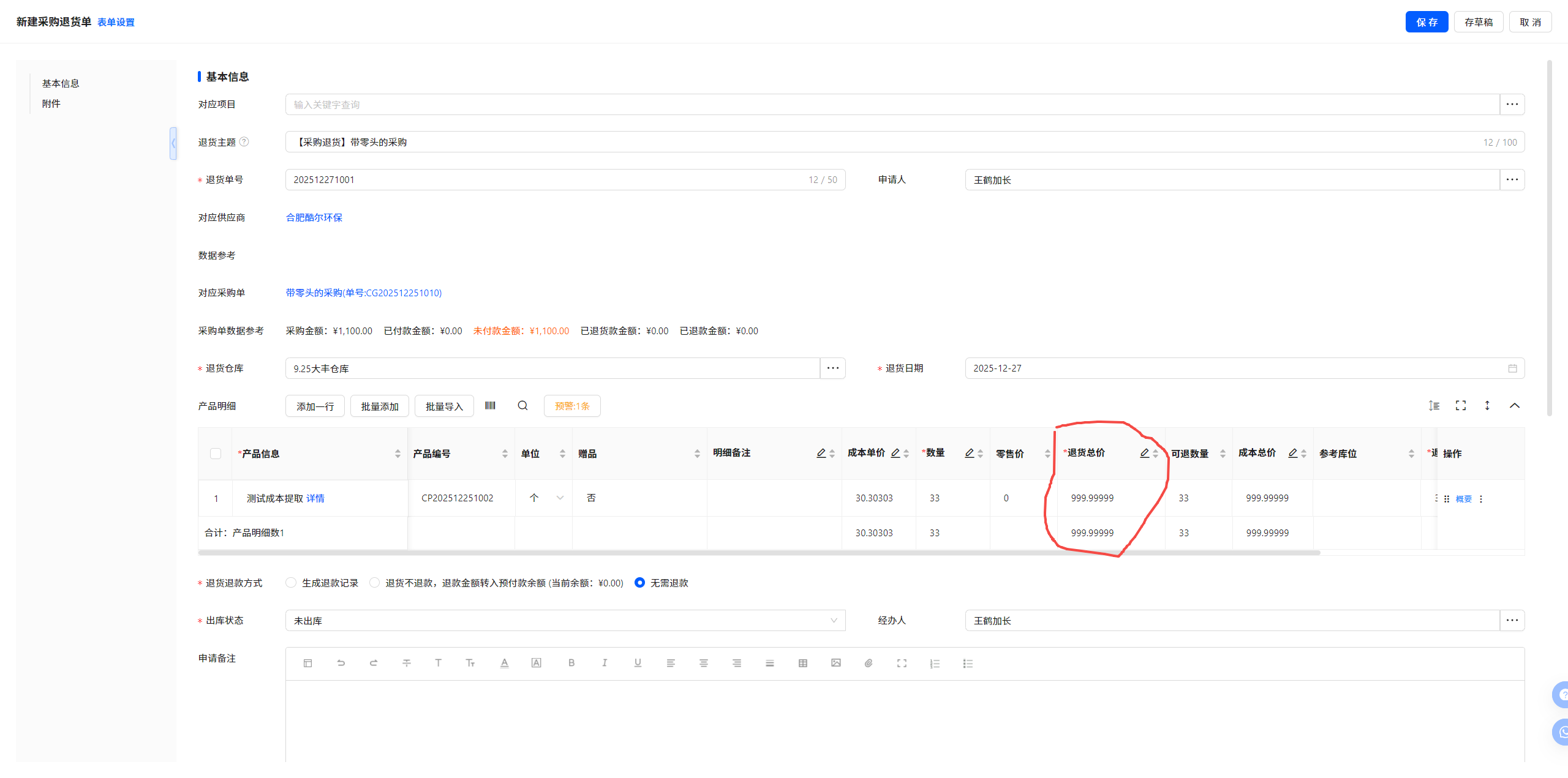Open the 出库状态 dropdown
This screenshot has width=1568, height=778.
click(565, 621)
